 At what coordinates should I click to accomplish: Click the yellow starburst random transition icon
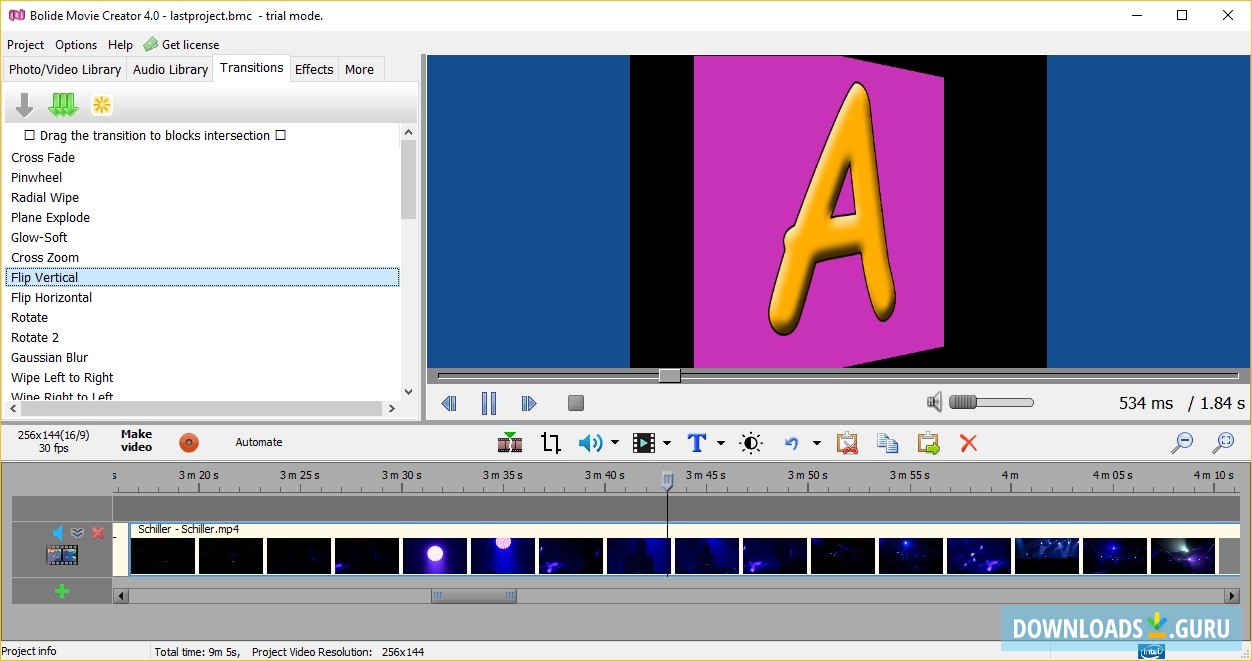click(102, 105)
